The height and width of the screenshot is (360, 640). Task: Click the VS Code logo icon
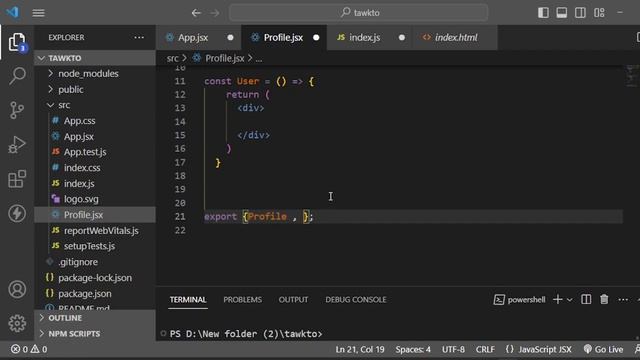12,12
